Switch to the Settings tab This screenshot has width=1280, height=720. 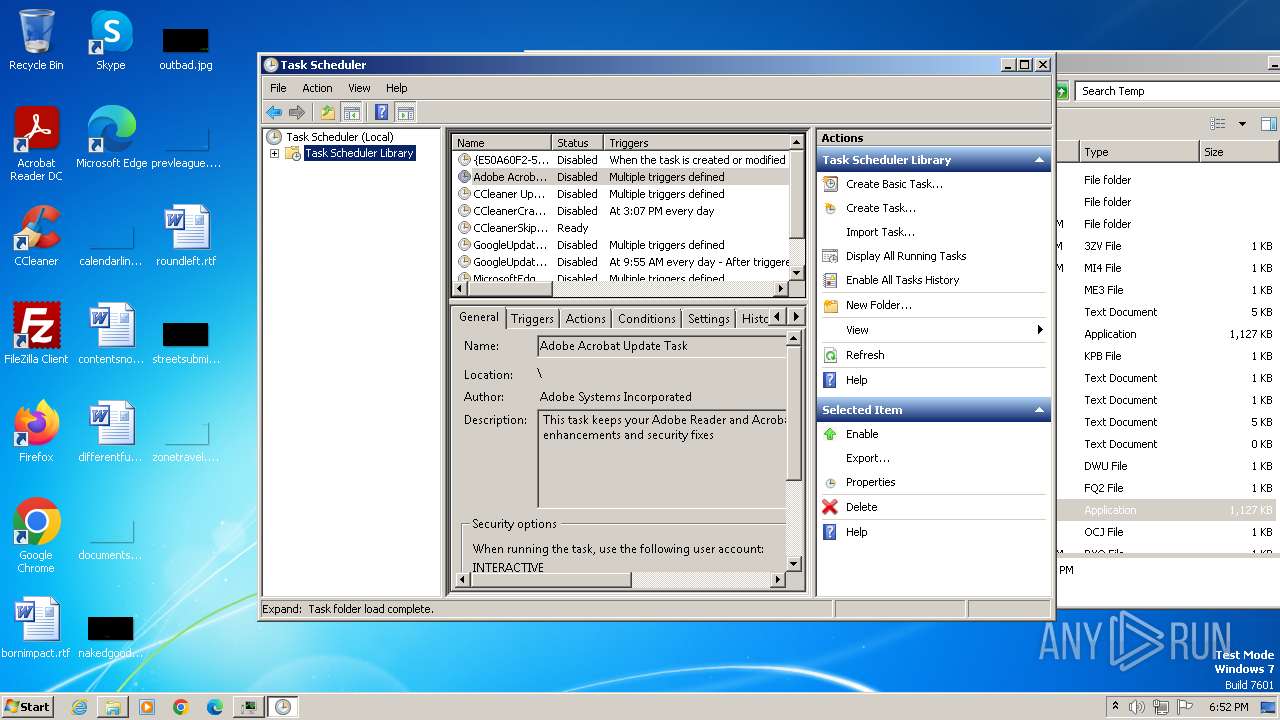point(708,319)
